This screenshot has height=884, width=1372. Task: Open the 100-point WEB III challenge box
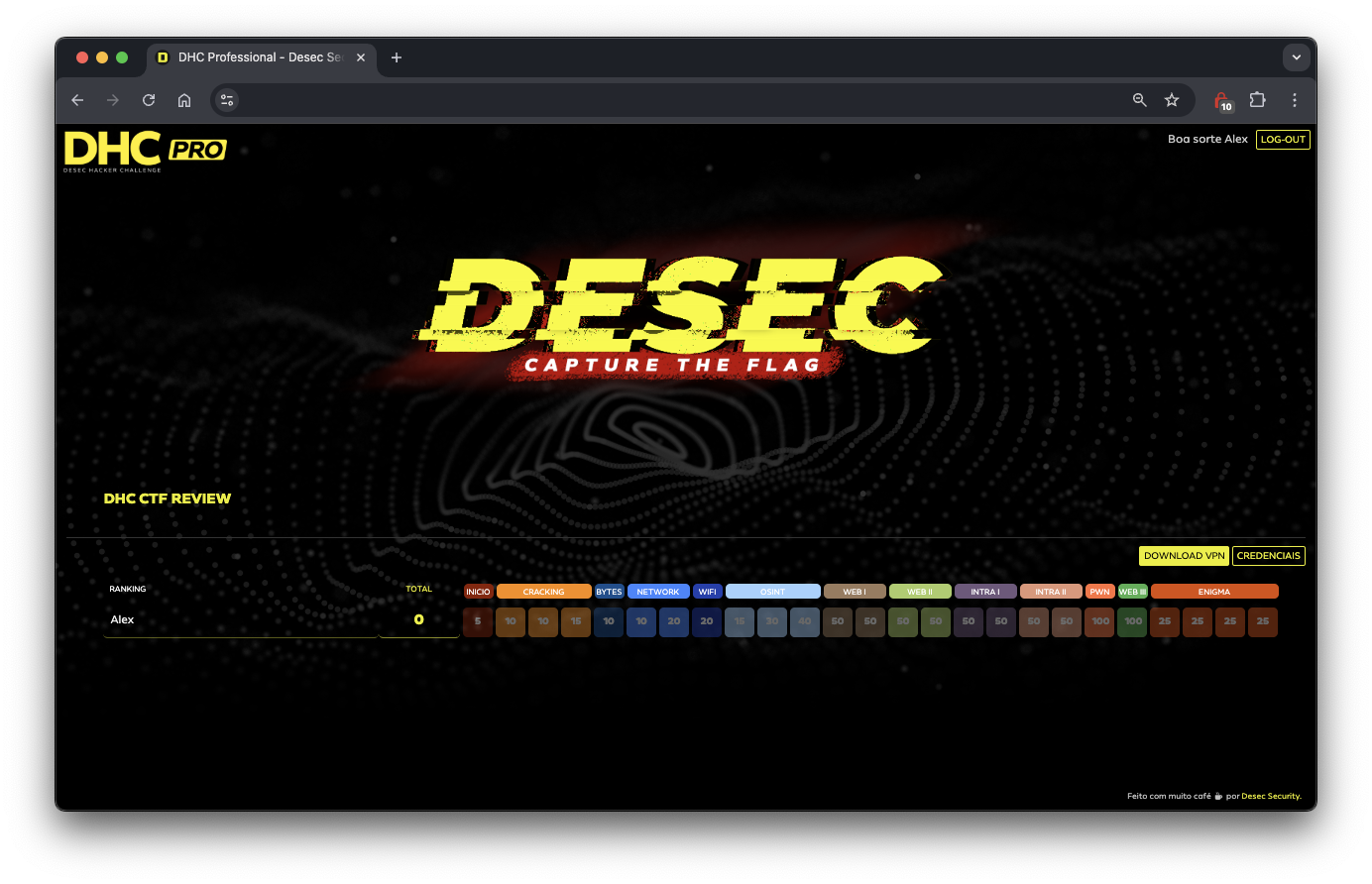point(1133,621)
